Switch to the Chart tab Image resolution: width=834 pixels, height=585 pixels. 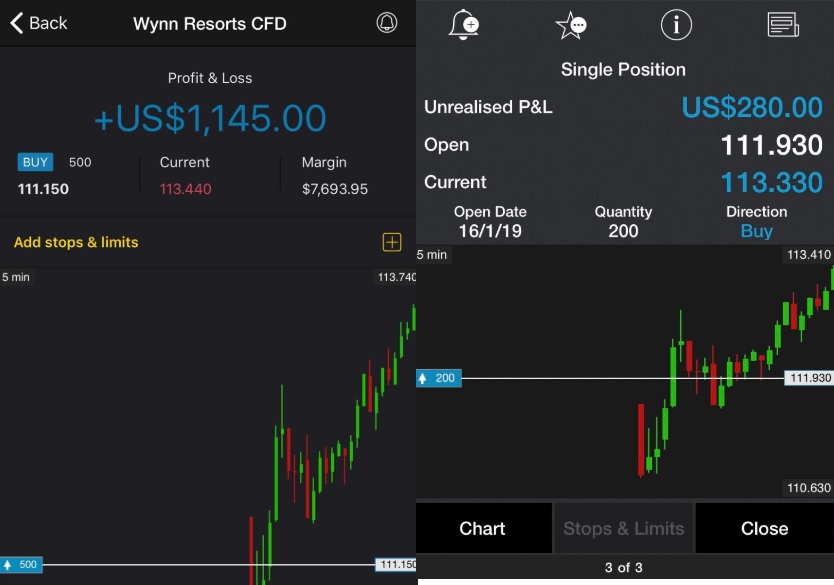pos(483,528)
